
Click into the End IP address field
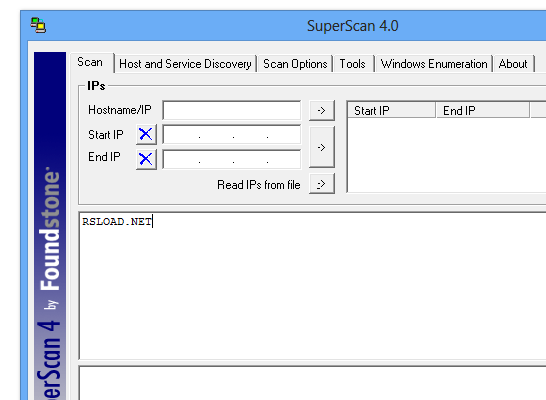tap(232, 159)
